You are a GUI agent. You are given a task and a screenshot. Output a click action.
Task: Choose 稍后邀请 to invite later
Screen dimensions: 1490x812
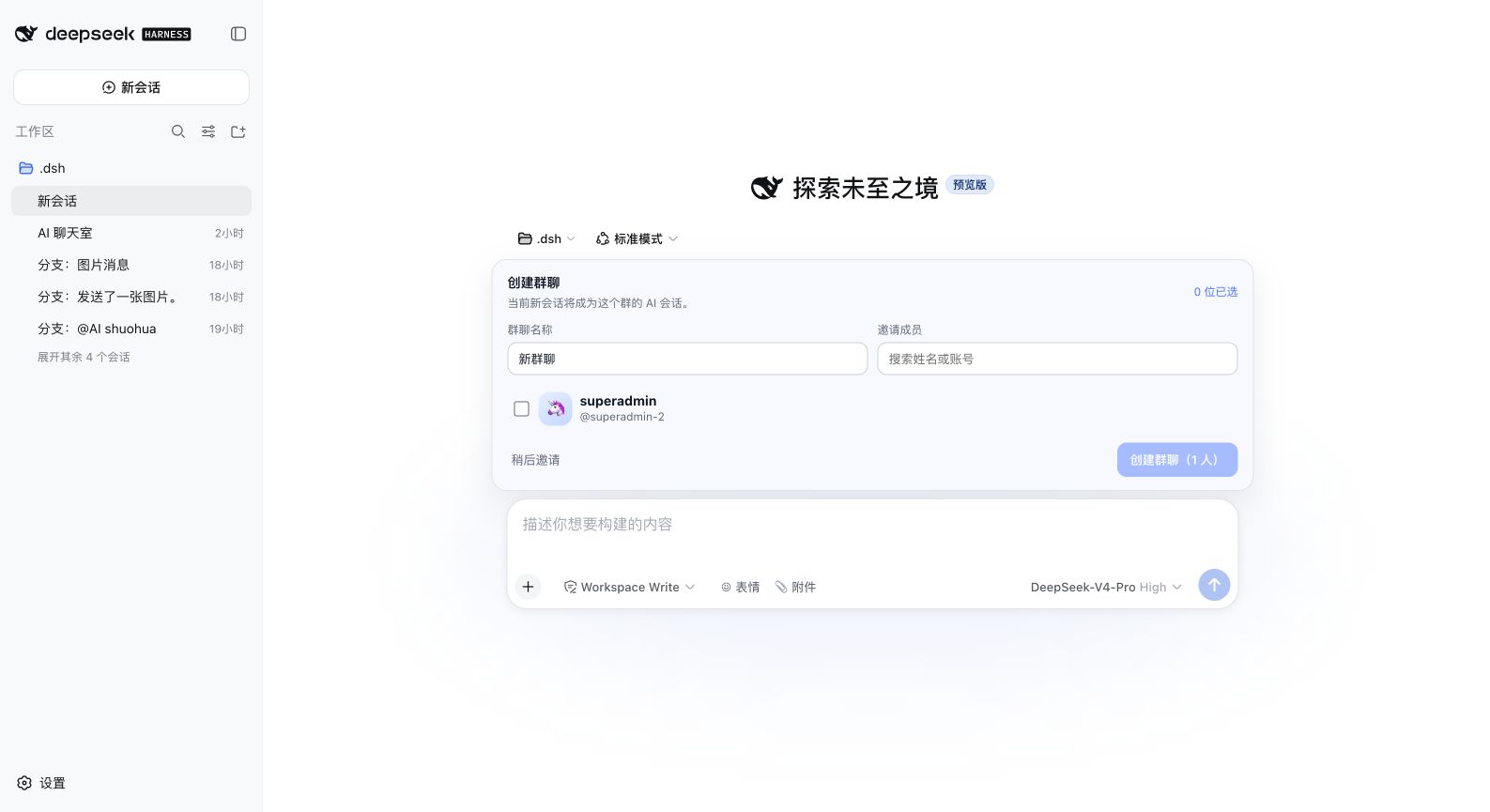pyautogui.click(x=535, y=460)
